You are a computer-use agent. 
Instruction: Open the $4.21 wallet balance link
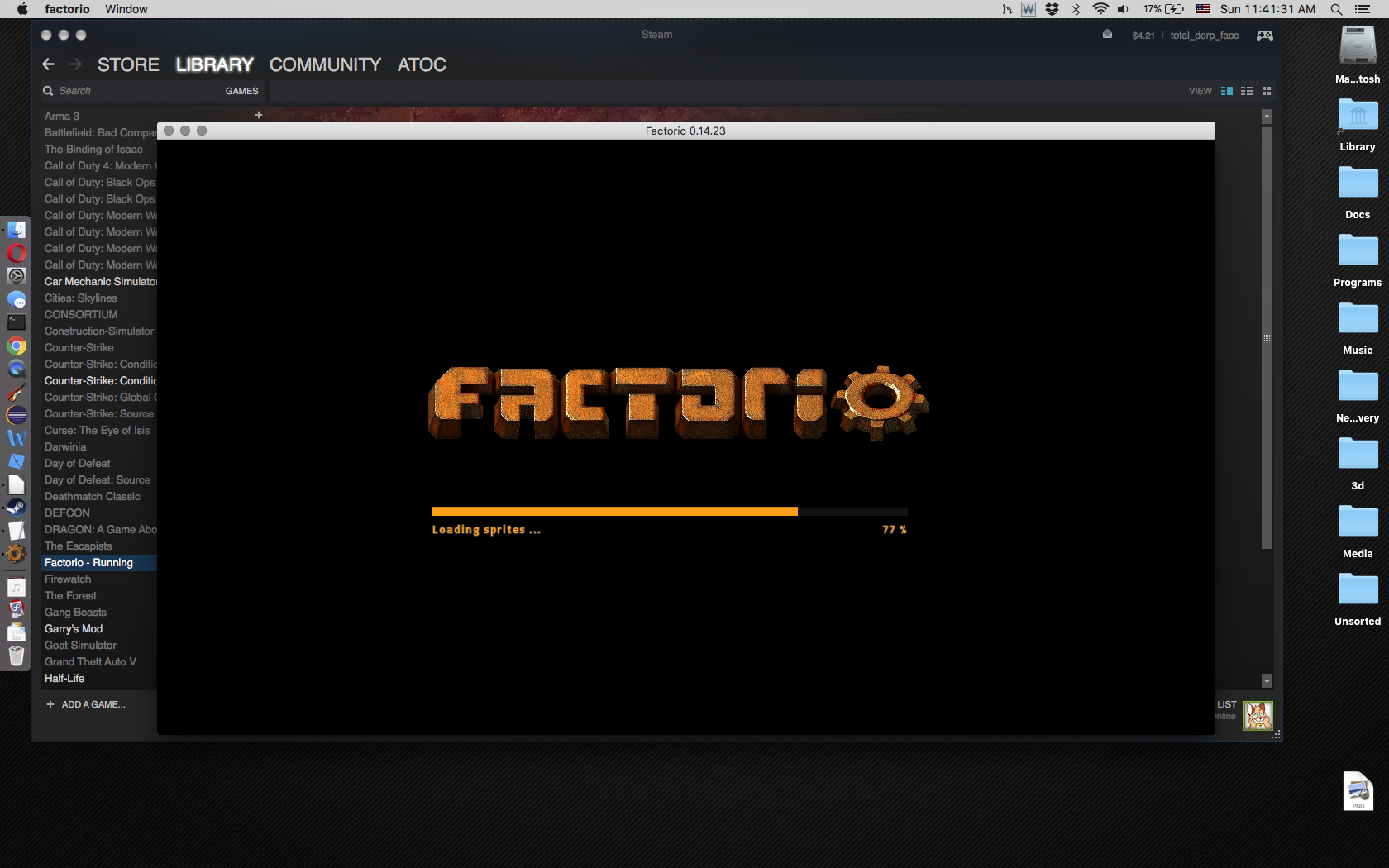(1143, 36)
